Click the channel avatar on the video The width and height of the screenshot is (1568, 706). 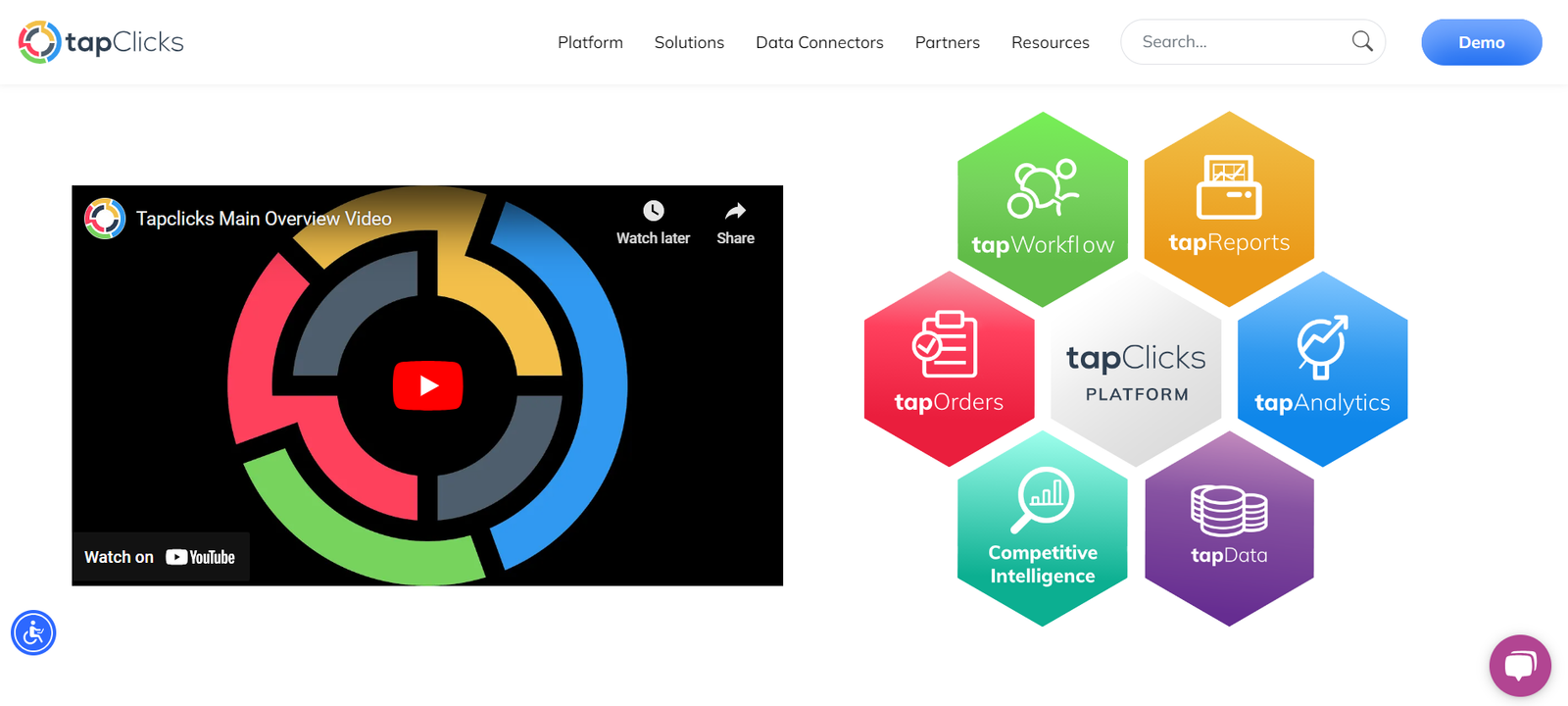tap(105, 219)
